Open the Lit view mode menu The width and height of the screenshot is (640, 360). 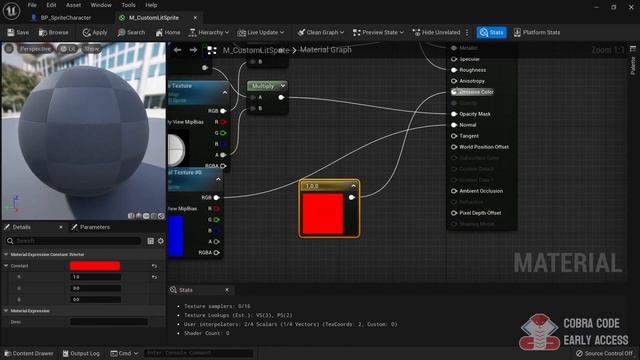point(68,49)
